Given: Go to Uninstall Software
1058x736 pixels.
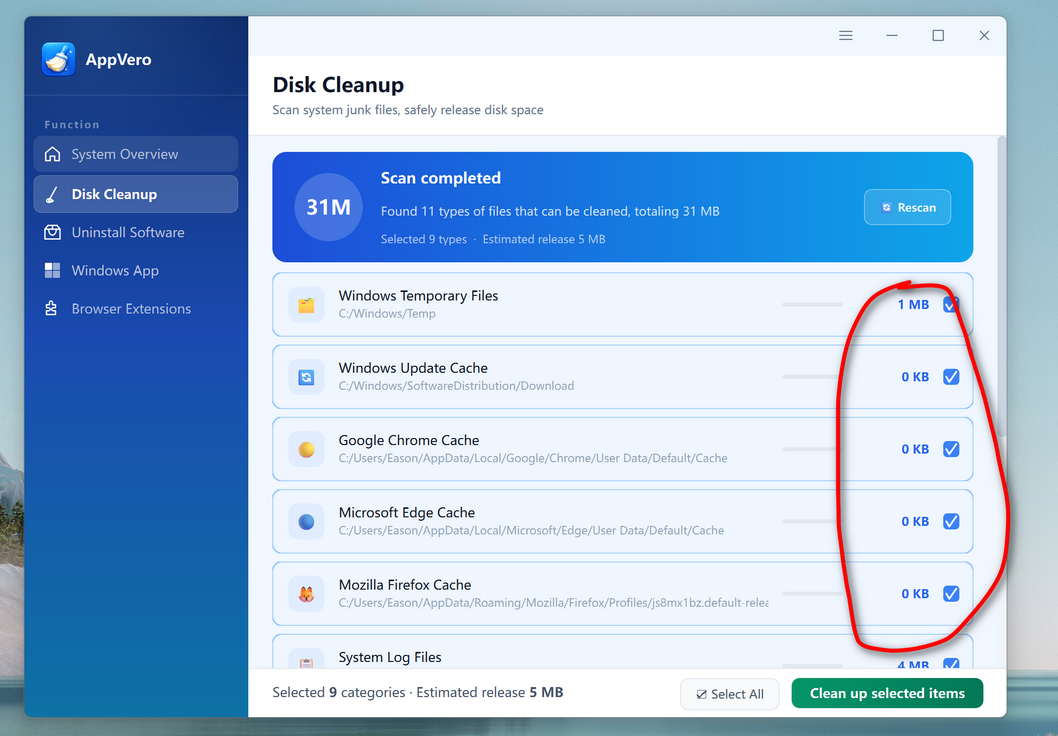Looking at the screenshot, I should (136, 232).
